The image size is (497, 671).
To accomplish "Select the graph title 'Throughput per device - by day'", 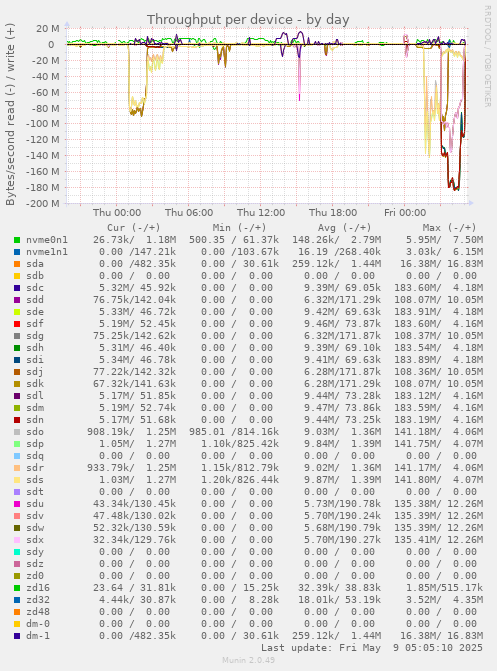I will pyautogui.click(x=248, y=20).
